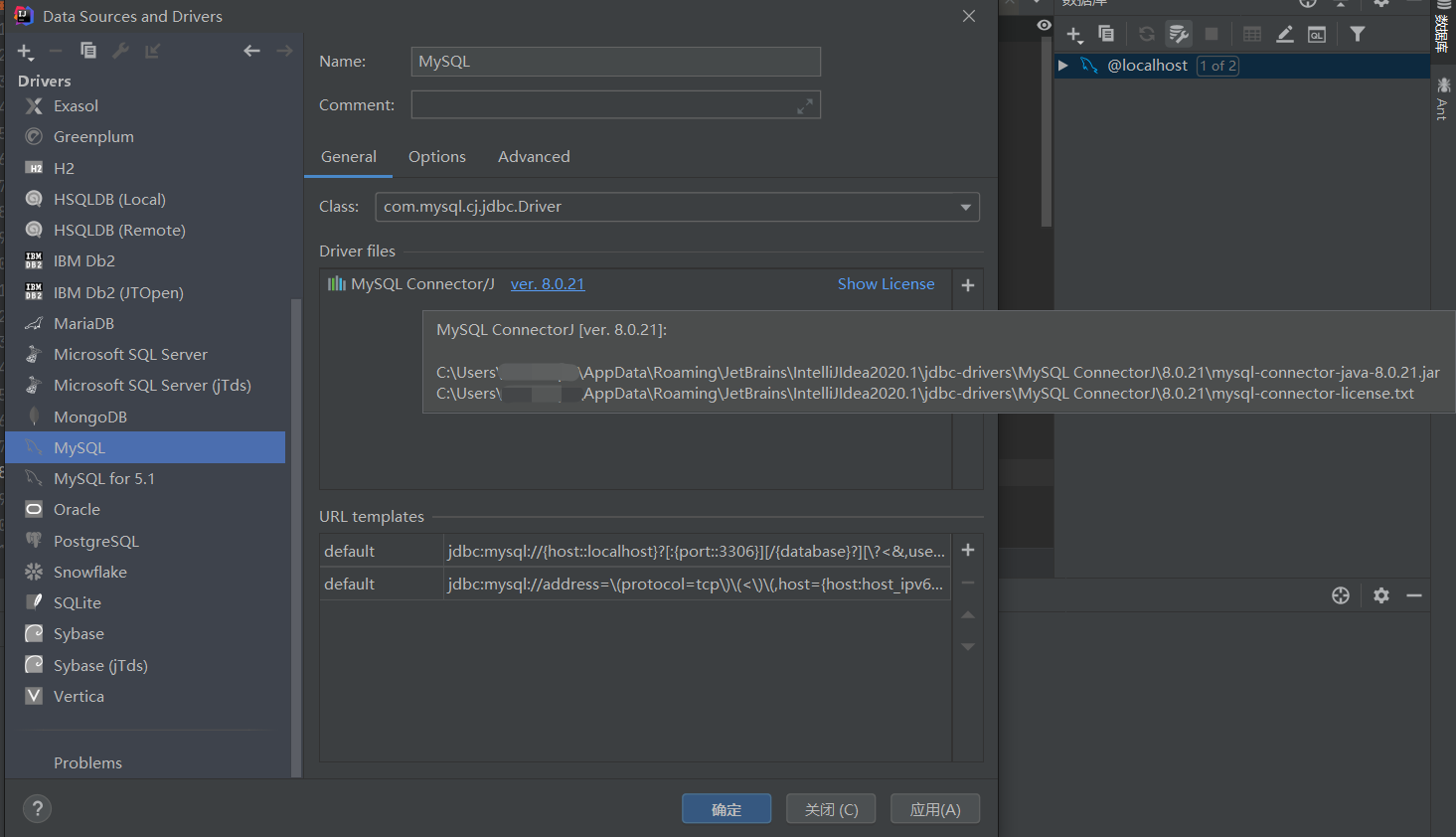
Task: Click the 应用(A) button
Action: pyautogui.click(x=935, y=809)
